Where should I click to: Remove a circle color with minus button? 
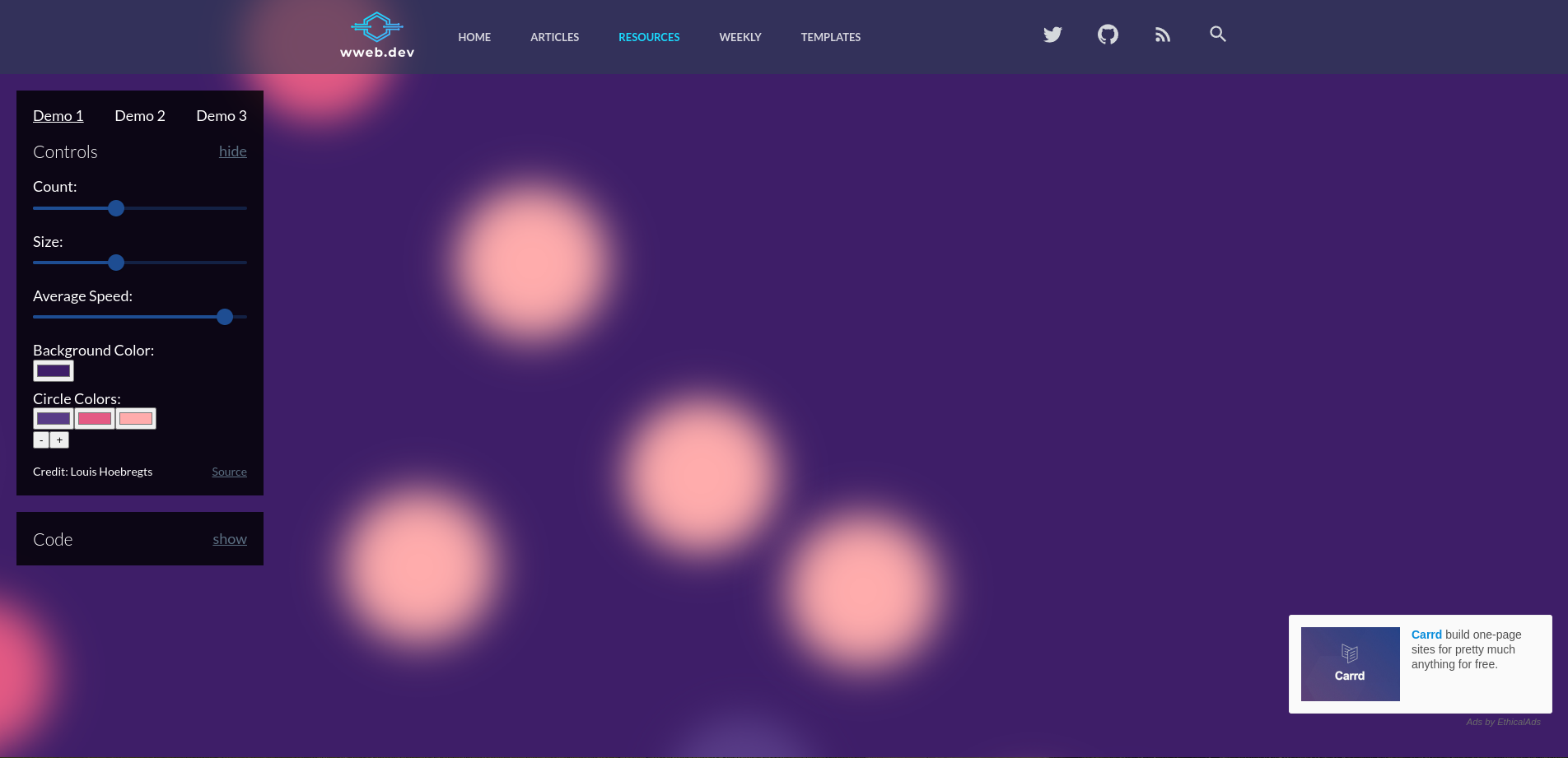point(41,440)
